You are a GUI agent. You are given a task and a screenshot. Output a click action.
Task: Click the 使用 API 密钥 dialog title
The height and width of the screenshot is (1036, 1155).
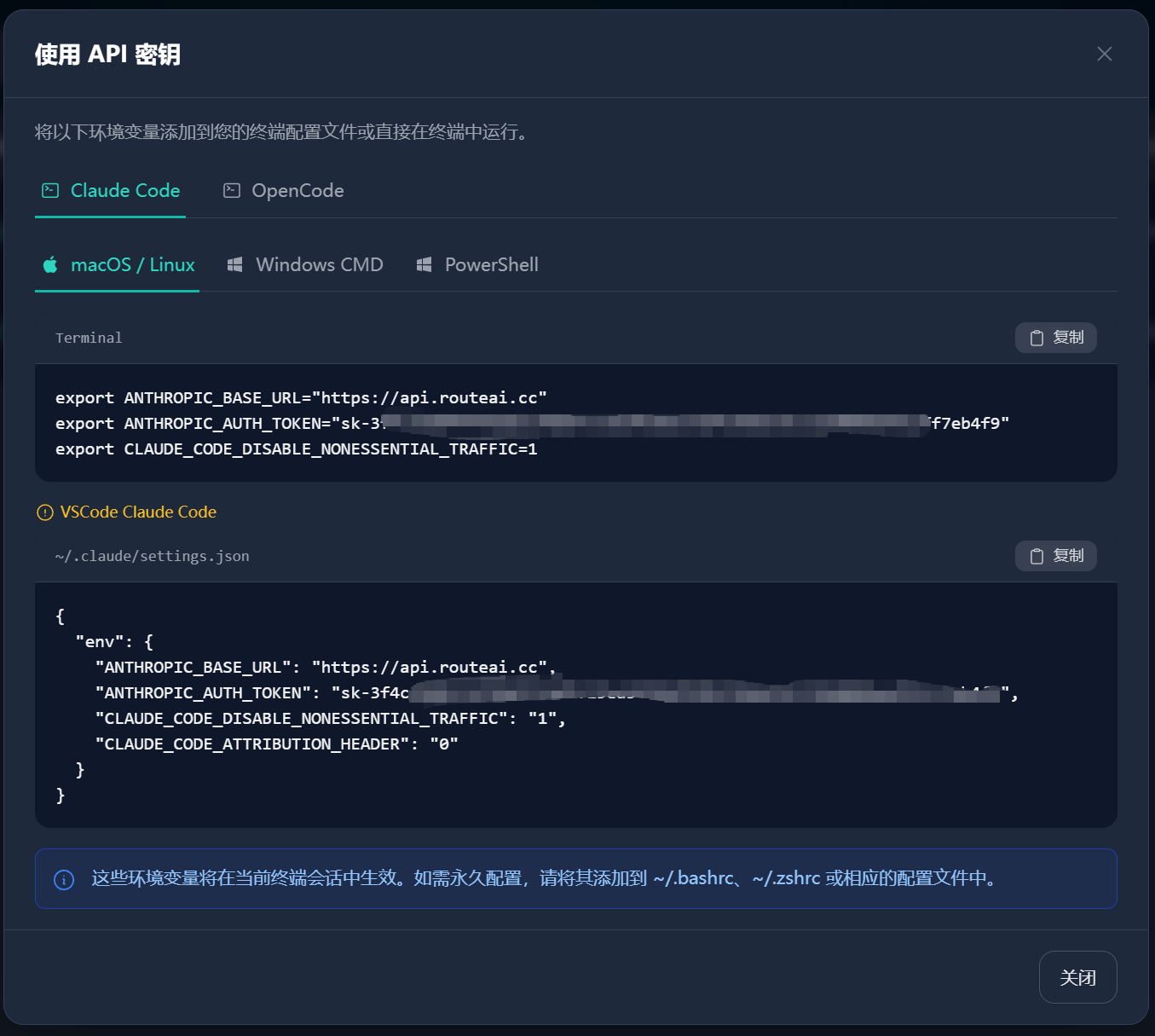click(107, 55)
